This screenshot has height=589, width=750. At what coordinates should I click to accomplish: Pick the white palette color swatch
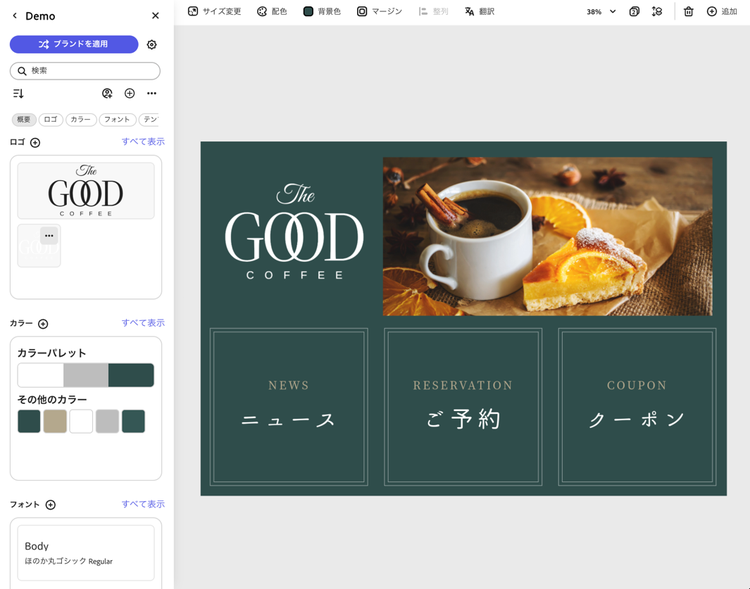coord(41,375)
